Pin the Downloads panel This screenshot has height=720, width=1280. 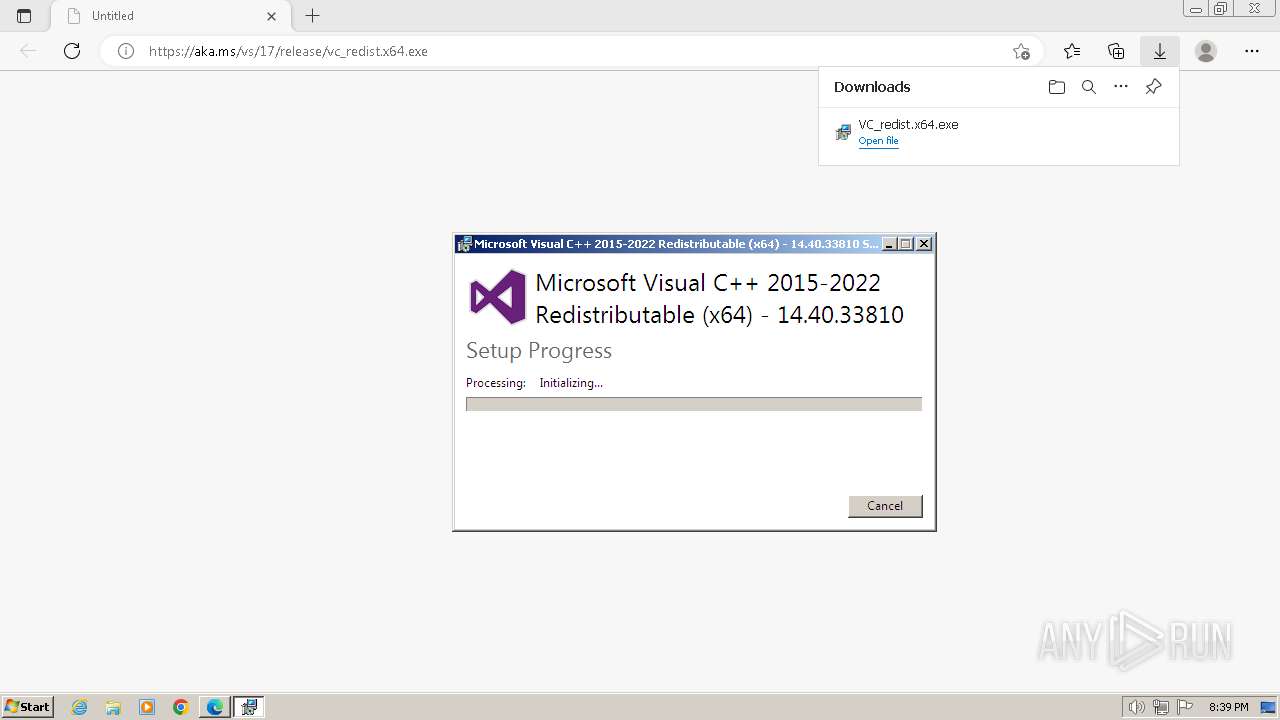pyautogui.click(x=1153, y=87)
